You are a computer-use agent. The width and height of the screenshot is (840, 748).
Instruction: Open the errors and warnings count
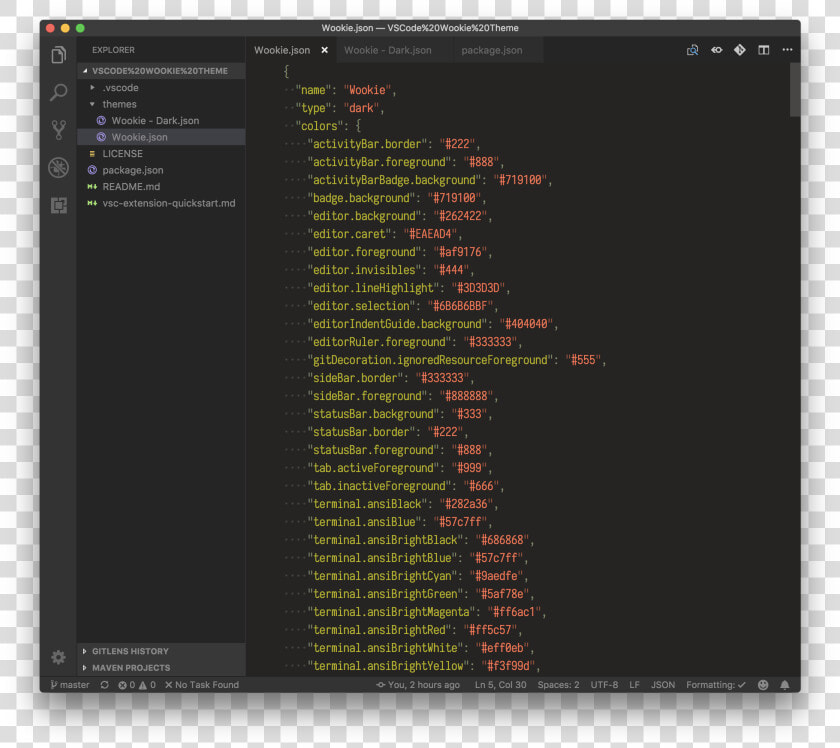(137, 685)
